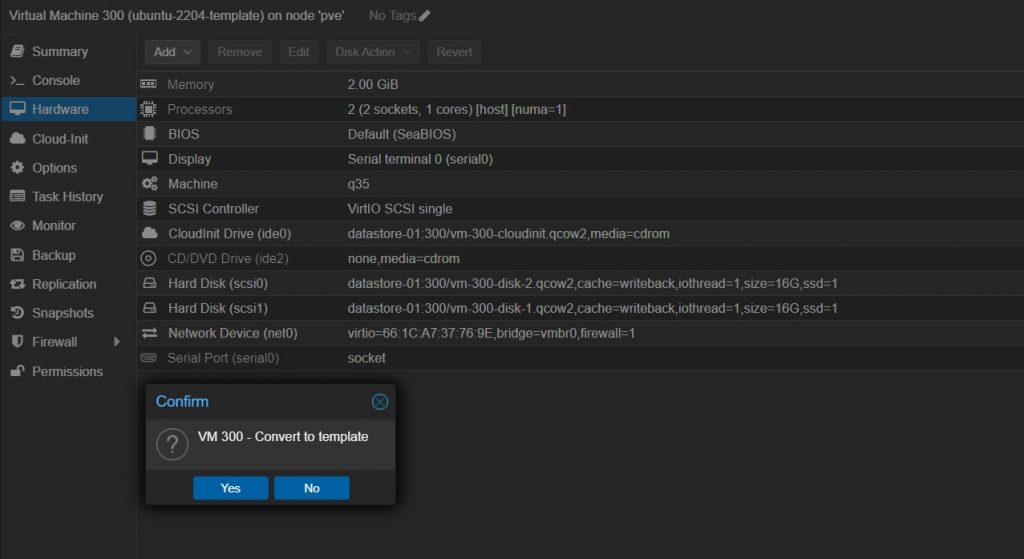Switch to the Console view

(x=55, y=81)
